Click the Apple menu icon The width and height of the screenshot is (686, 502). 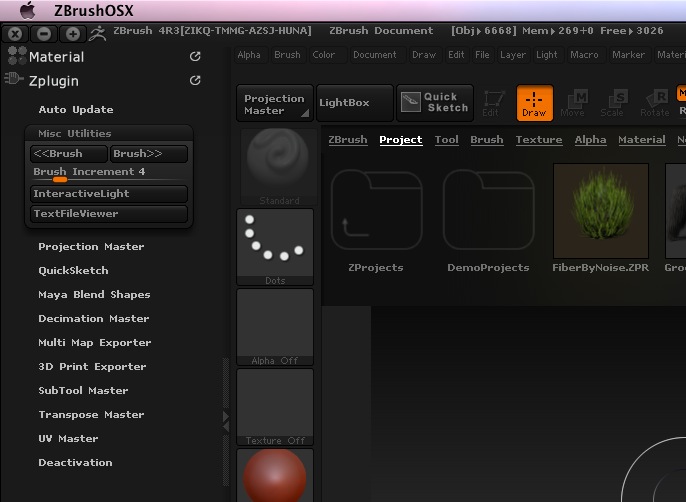pos(28,10)
